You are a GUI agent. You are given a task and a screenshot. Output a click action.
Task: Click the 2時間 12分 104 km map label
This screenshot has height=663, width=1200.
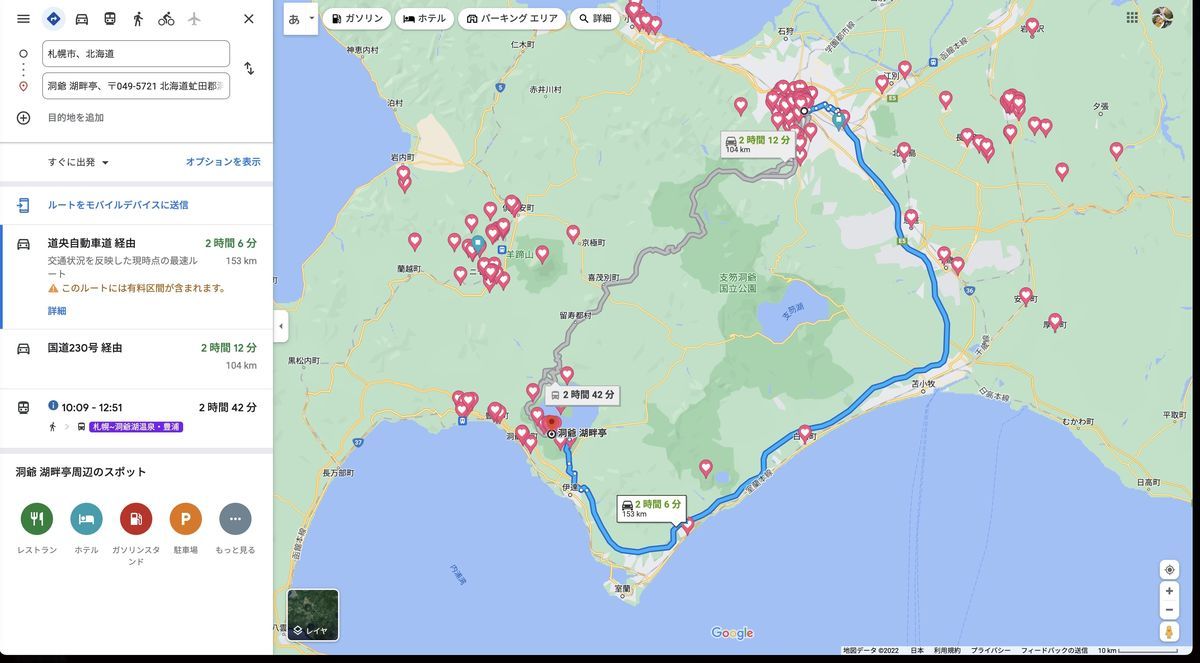[758, 144]
